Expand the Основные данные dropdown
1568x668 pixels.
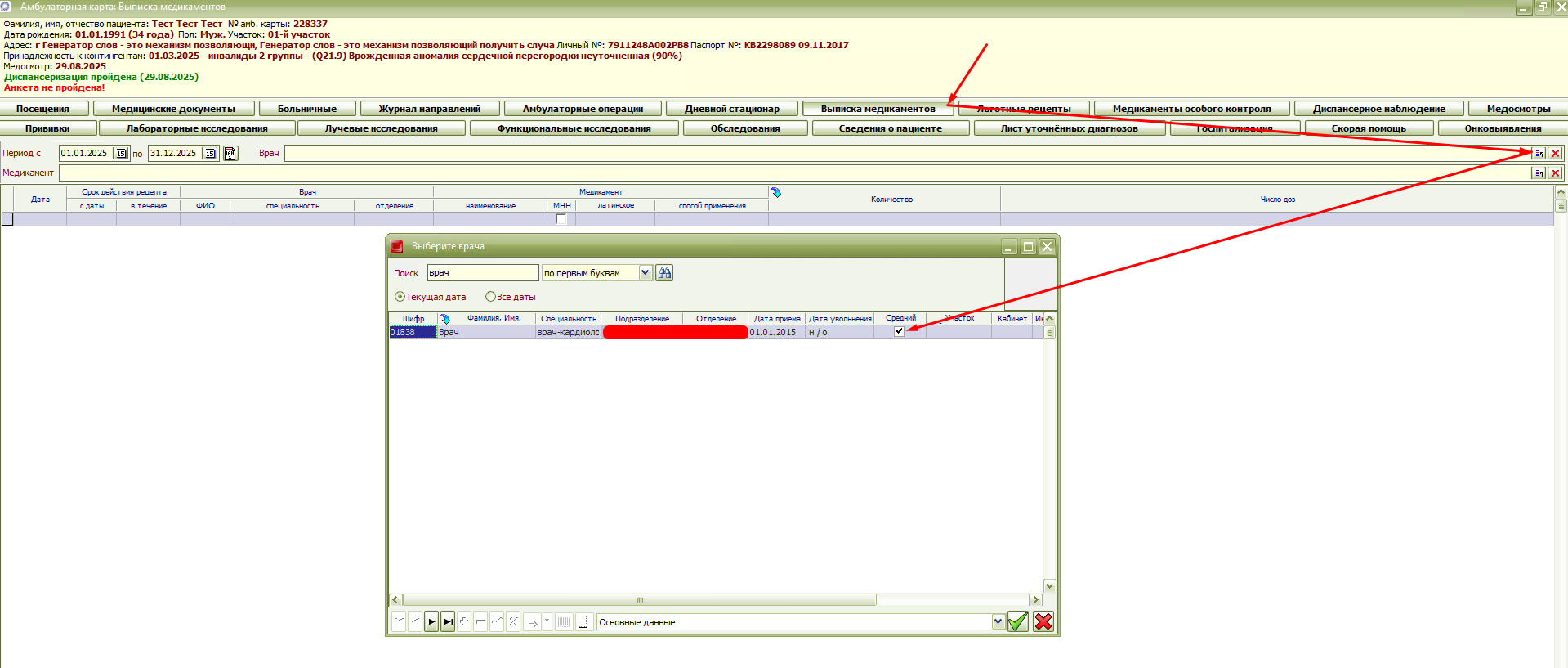(998, 622)
